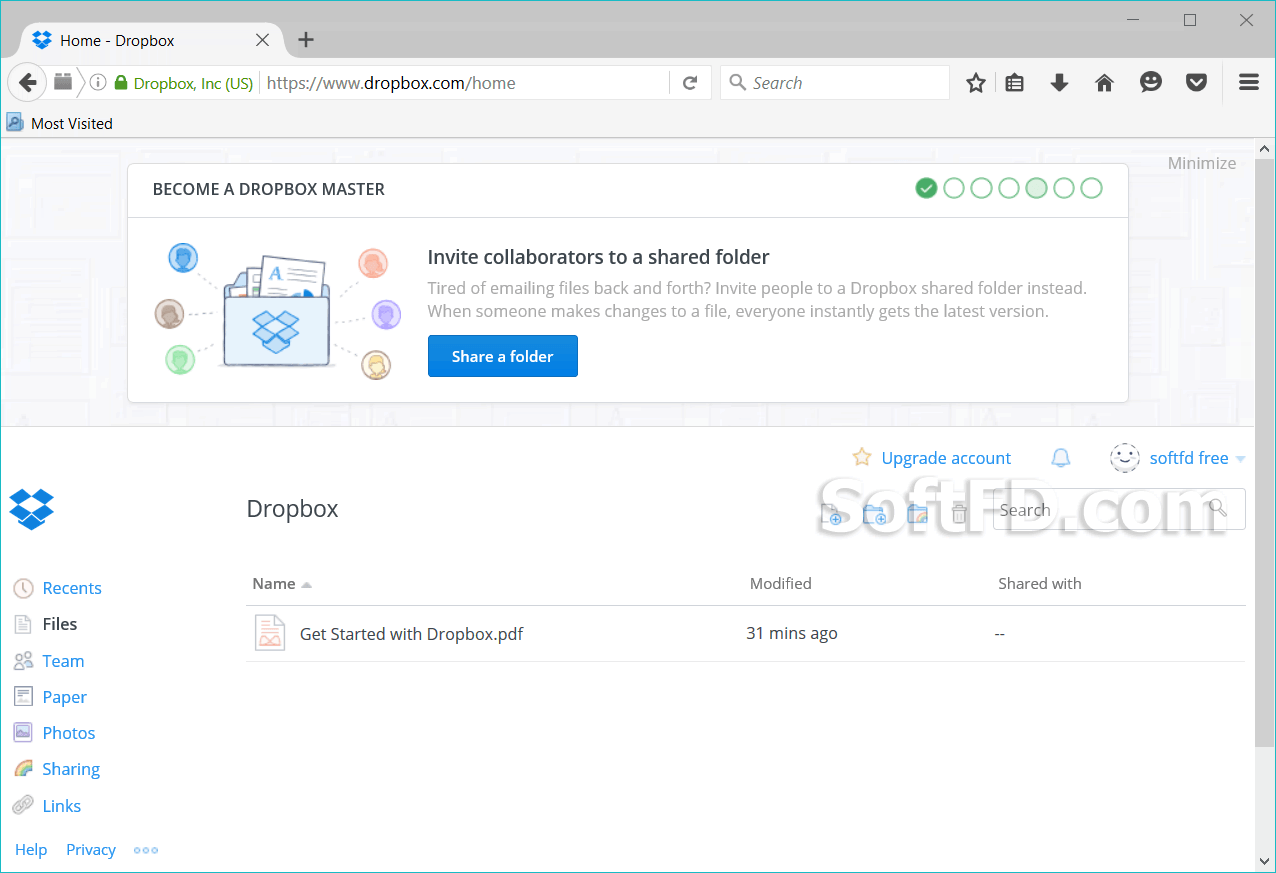Click the 31 mins ago modified time
1276x873 pixels.
(792, 633)
